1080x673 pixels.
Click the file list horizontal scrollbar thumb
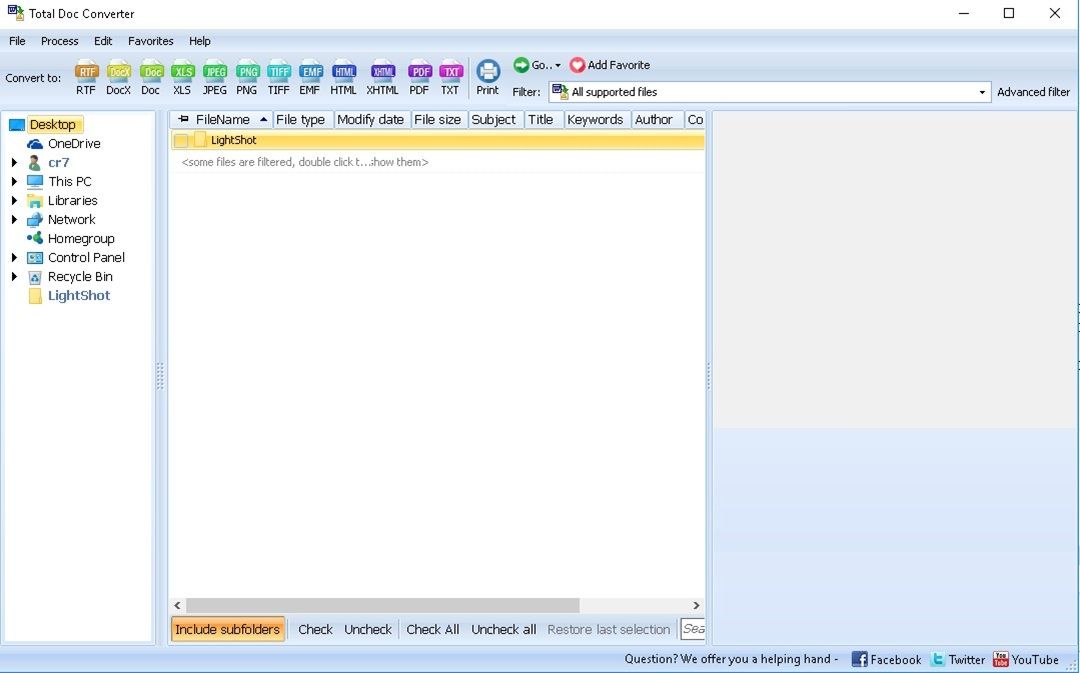[x=383, y=605]
